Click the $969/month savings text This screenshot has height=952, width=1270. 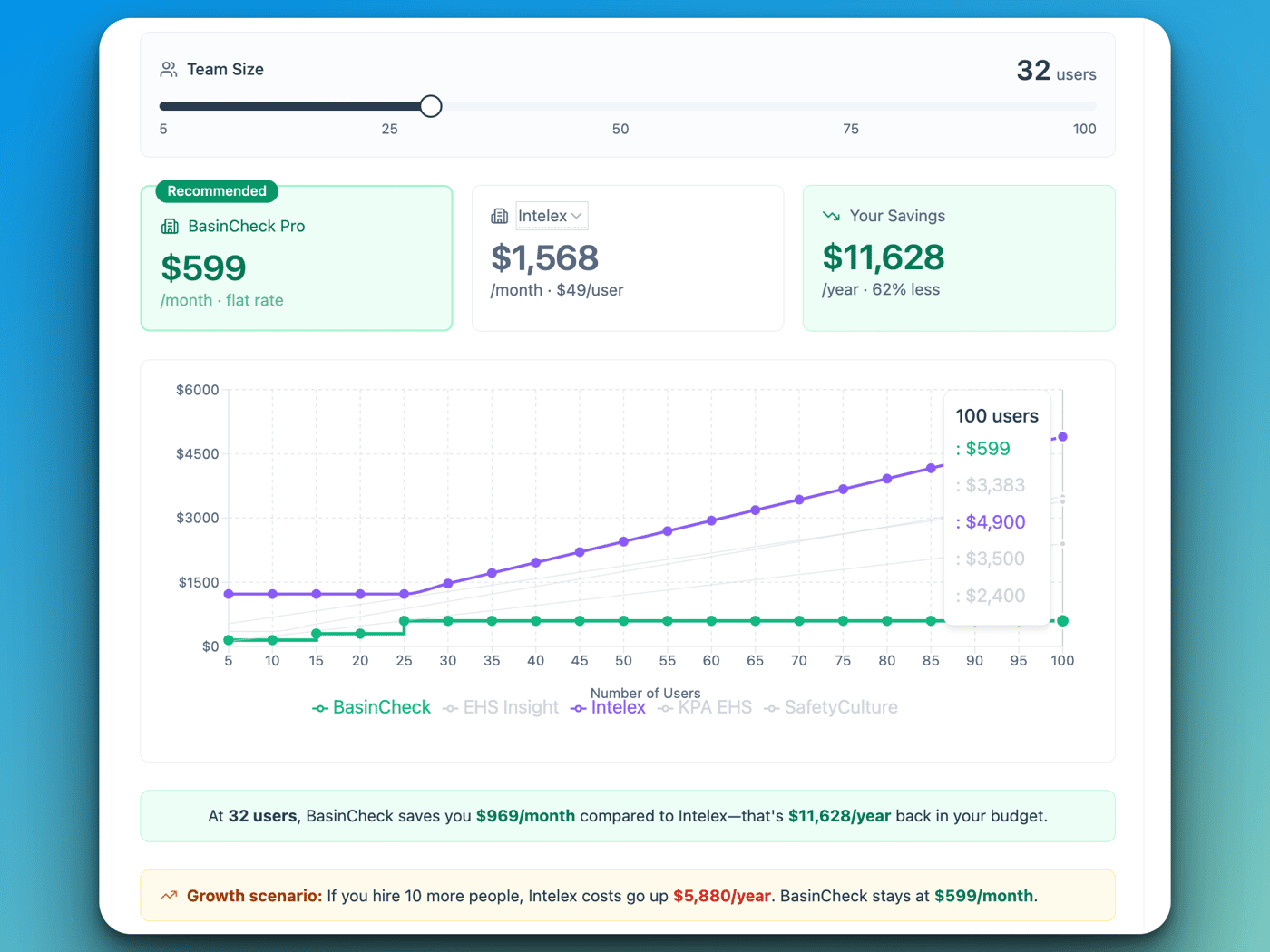click(x=525, y=816)
